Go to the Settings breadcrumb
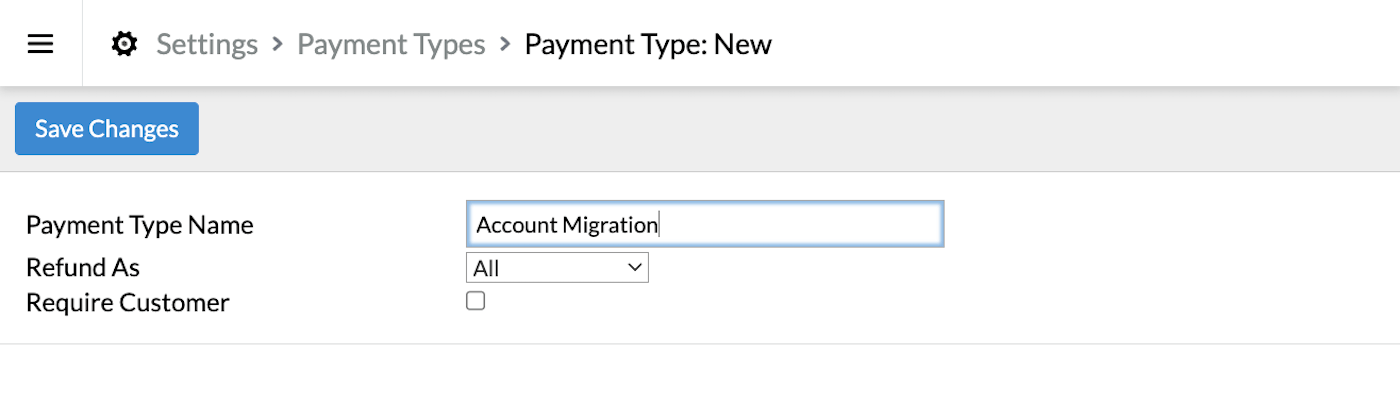Screen dimensions: 1400x404 [x=207, y=44]
